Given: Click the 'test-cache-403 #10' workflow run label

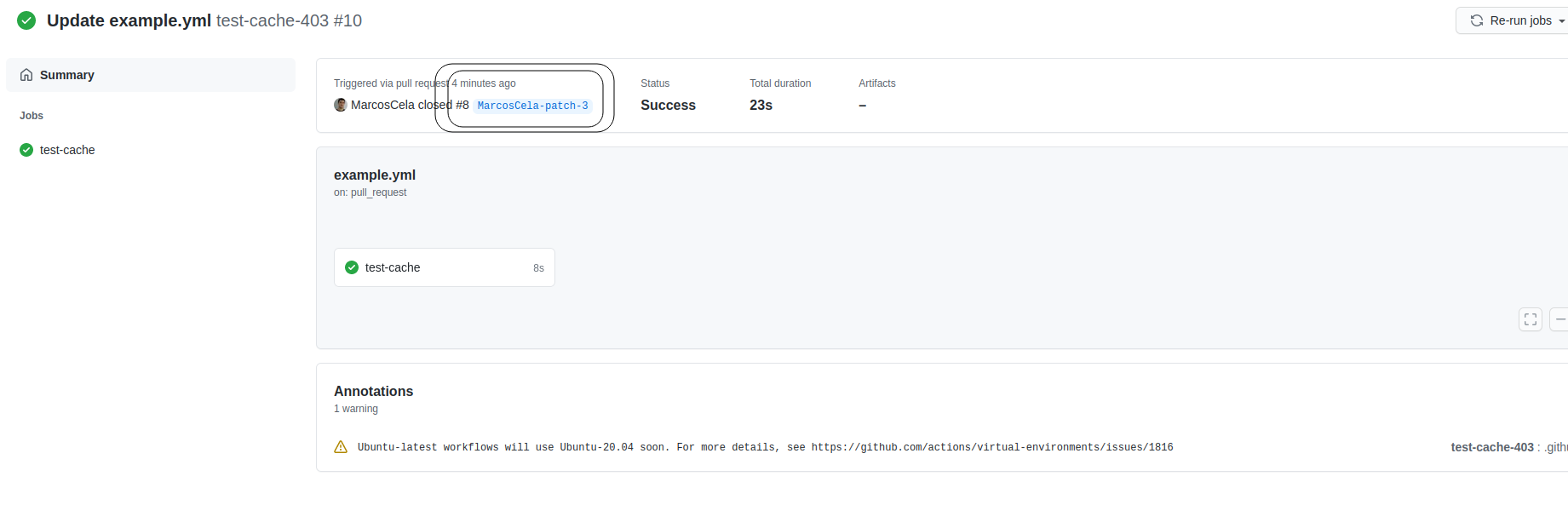Looking at the screenshot, I should tap(289, 20).
